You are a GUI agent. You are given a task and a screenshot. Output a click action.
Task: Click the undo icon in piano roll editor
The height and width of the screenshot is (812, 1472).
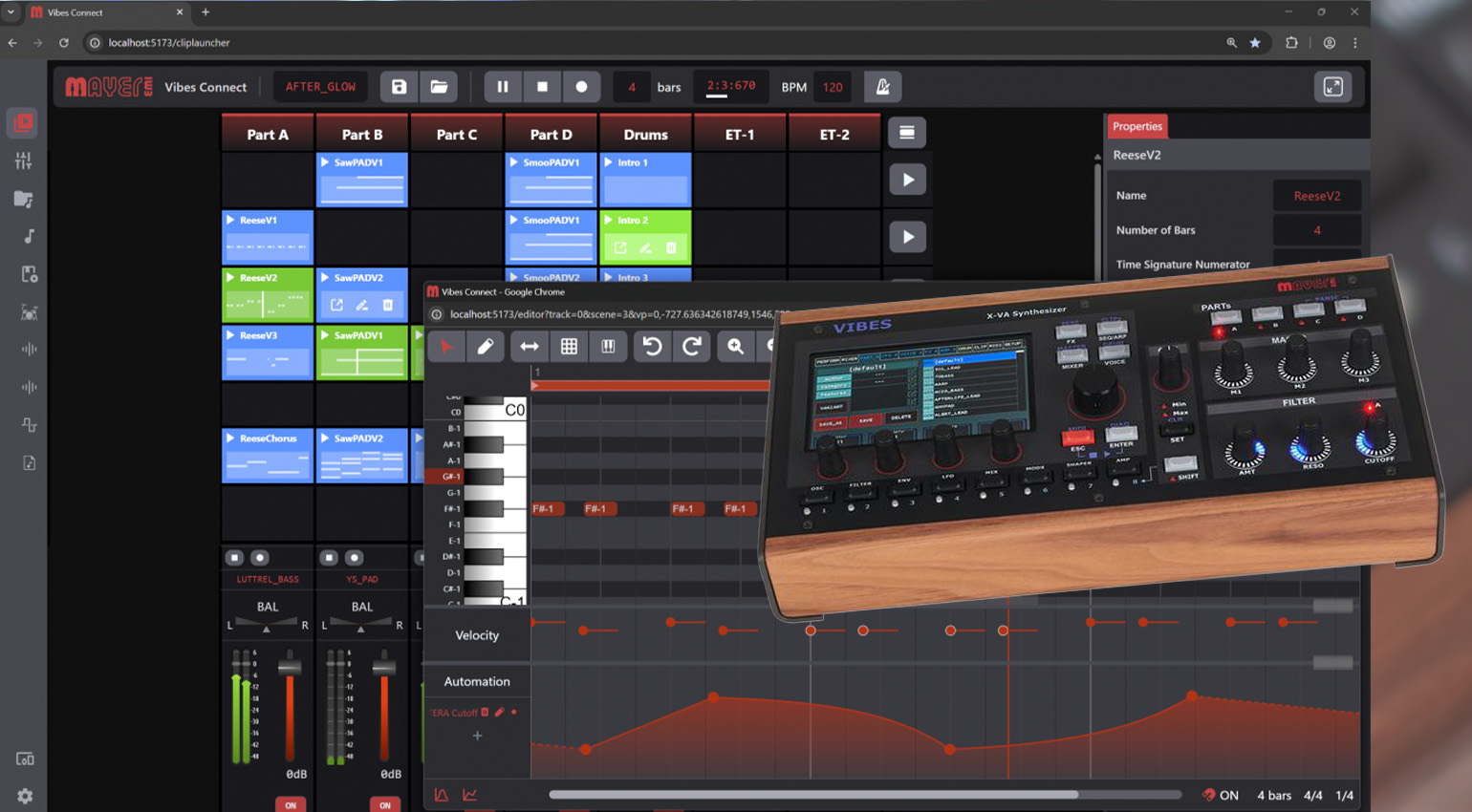pyautogui.click(x=652, y=347)
